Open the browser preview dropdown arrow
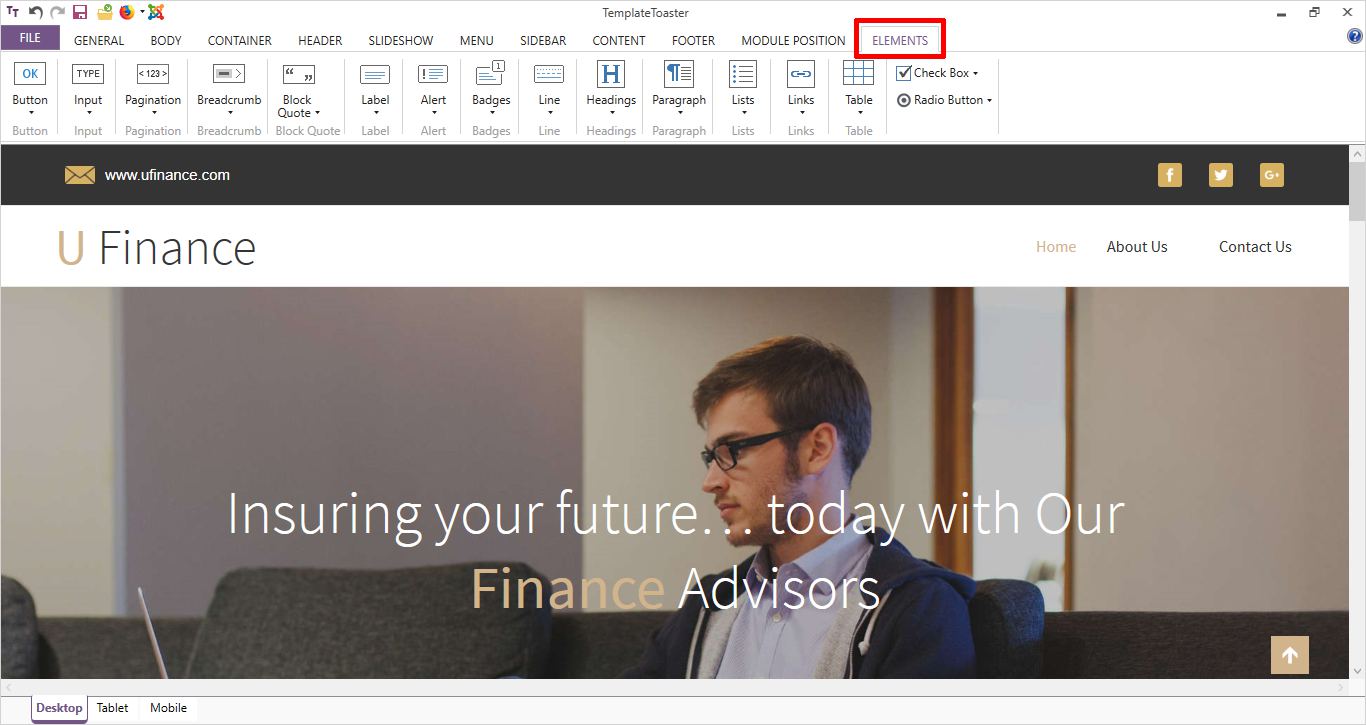The image size is (1366, 725). (x=142, y=13)
